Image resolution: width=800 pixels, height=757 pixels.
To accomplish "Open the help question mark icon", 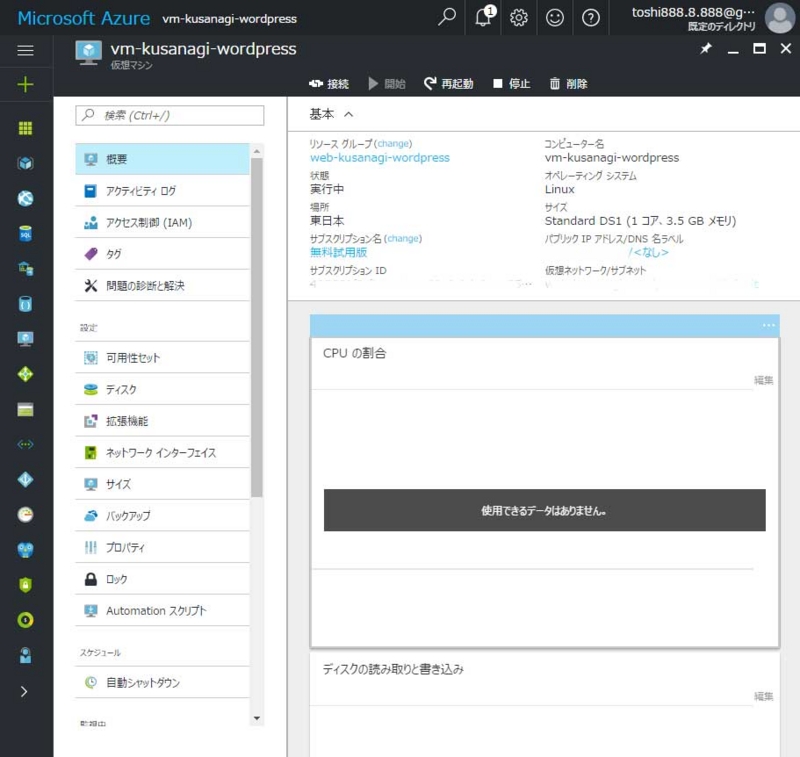I will (591, 18).
